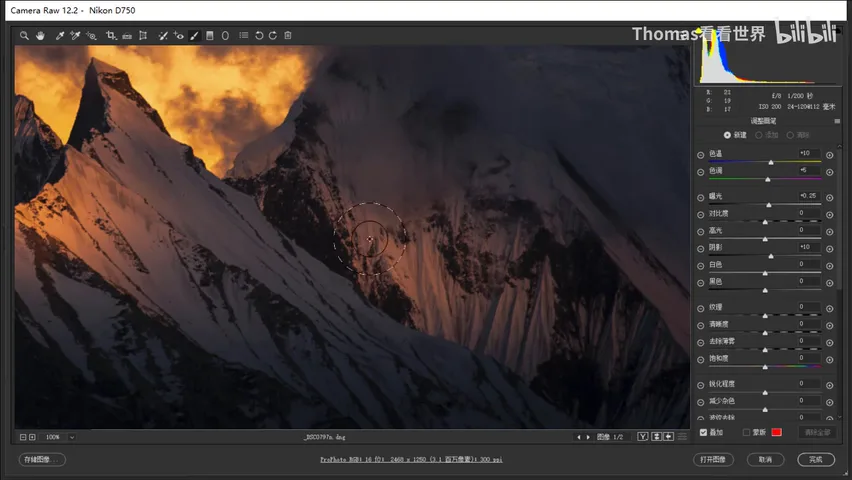
Task: Click the 色温 temperature slider handle
Action: pyautogui.click(x=770, y=162)
